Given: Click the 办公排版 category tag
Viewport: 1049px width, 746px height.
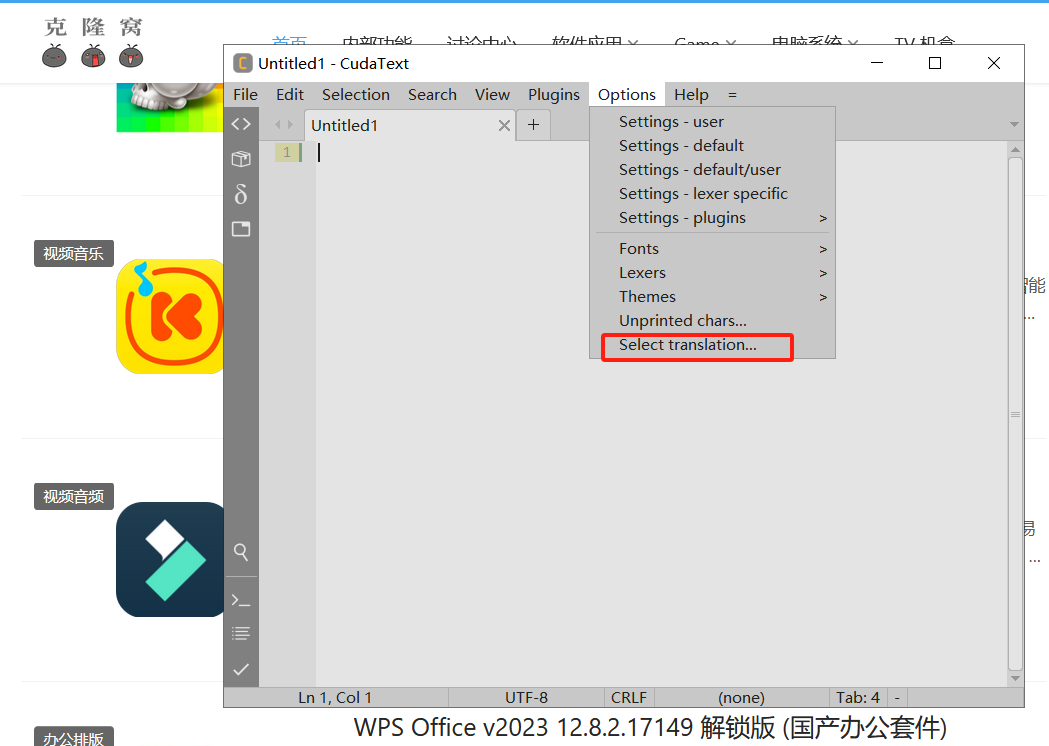Looking at the screenshot, I should coord(74,737).
